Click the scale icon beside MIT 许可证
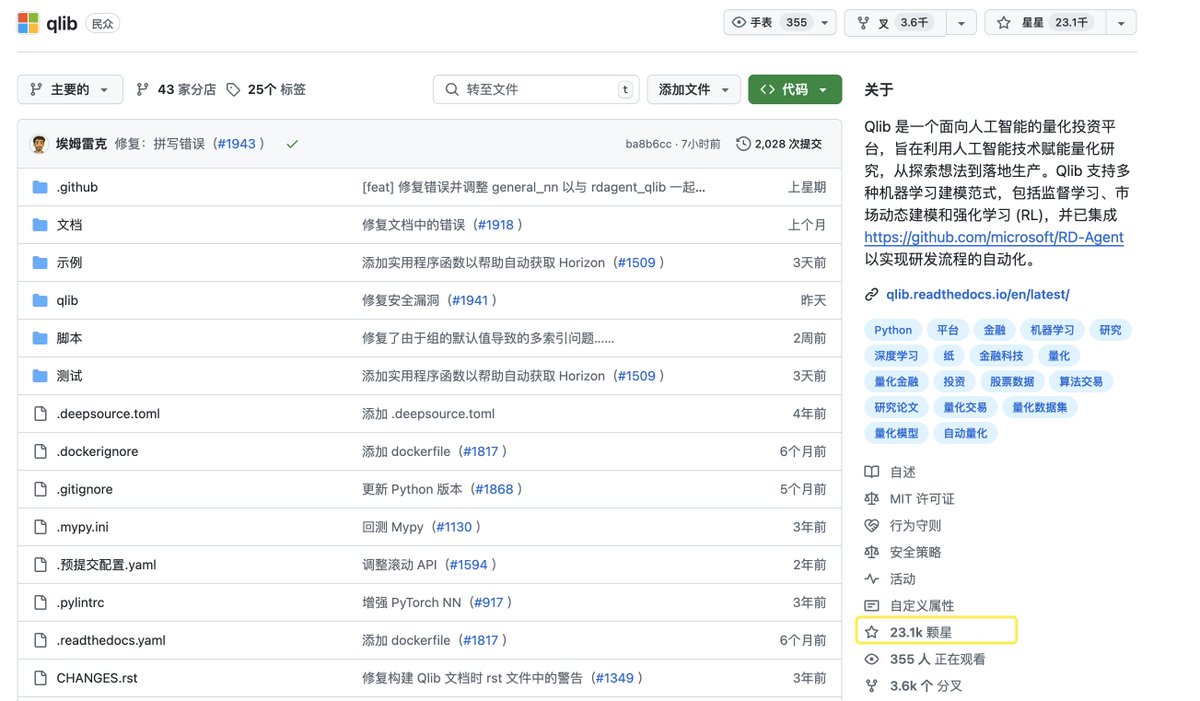 pos(872,498)
